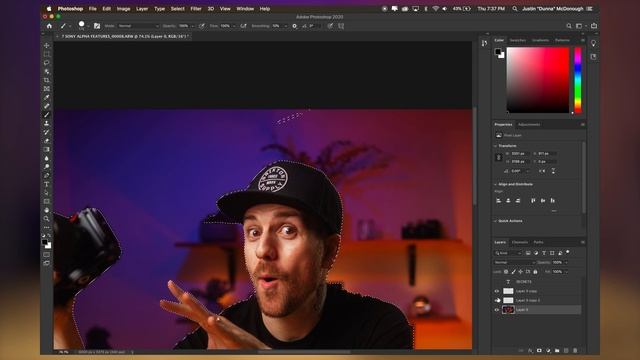Viewport: 640px width, 360px height.
Task: Toggle visibility of Layer 0
Action: (x=497, y=310)
